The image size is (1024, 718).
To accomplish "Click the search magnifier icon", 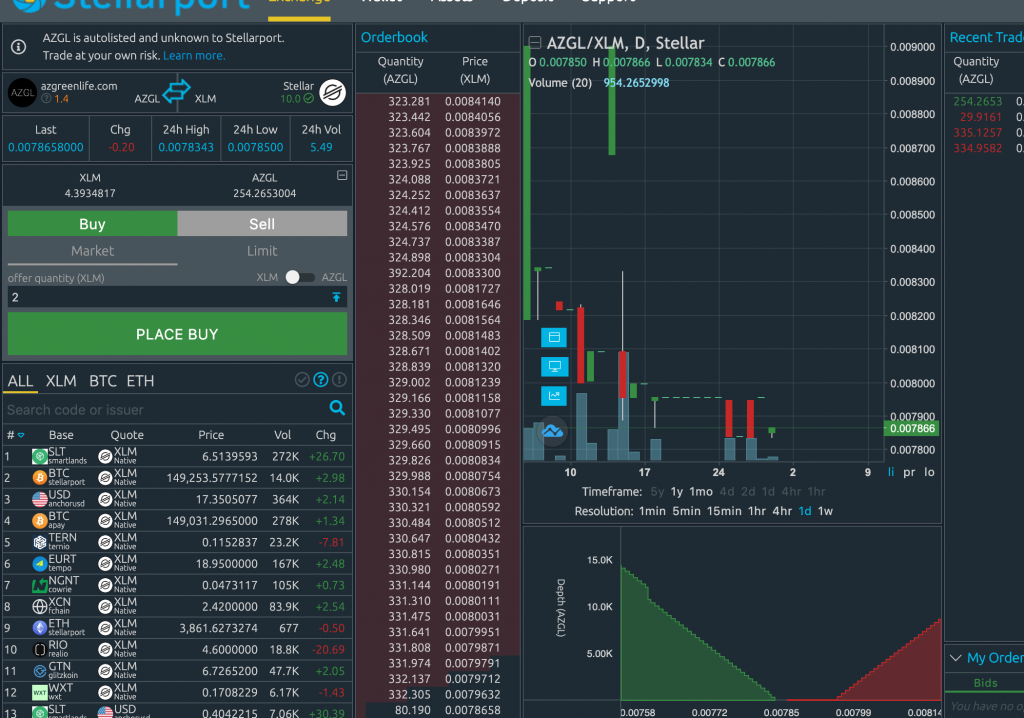I will point(337,408).
